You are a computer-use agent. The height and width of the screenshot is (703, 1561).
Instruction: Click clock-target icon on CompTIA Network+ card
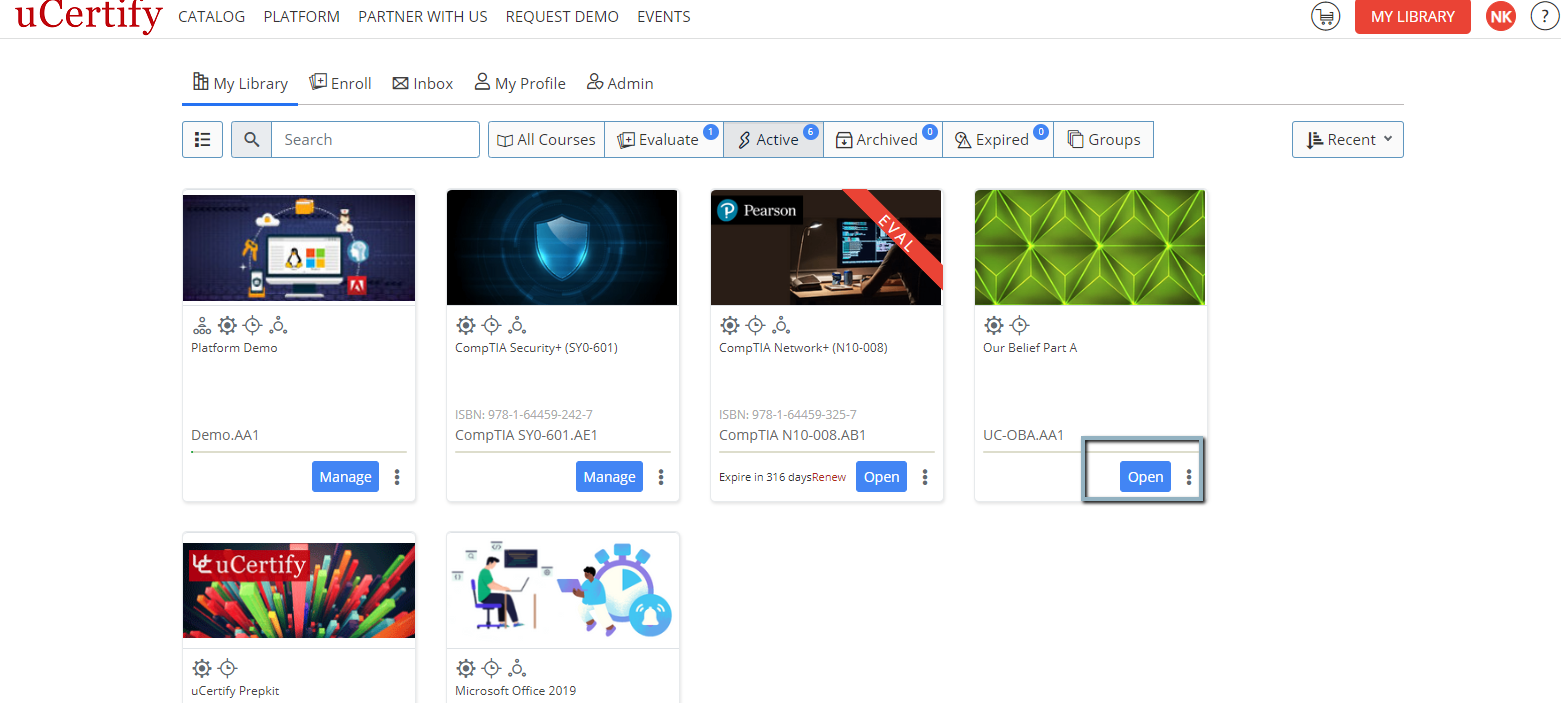click(x=755, y=325)
